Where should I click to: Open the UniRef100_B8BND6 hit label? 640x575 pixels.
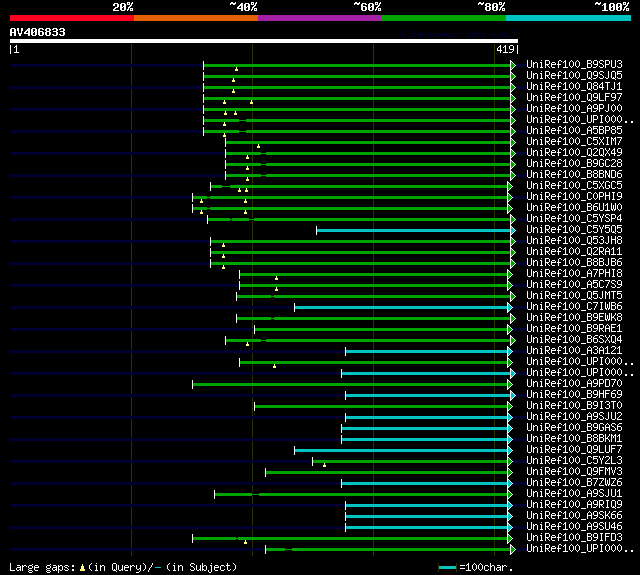coord(574,174)
